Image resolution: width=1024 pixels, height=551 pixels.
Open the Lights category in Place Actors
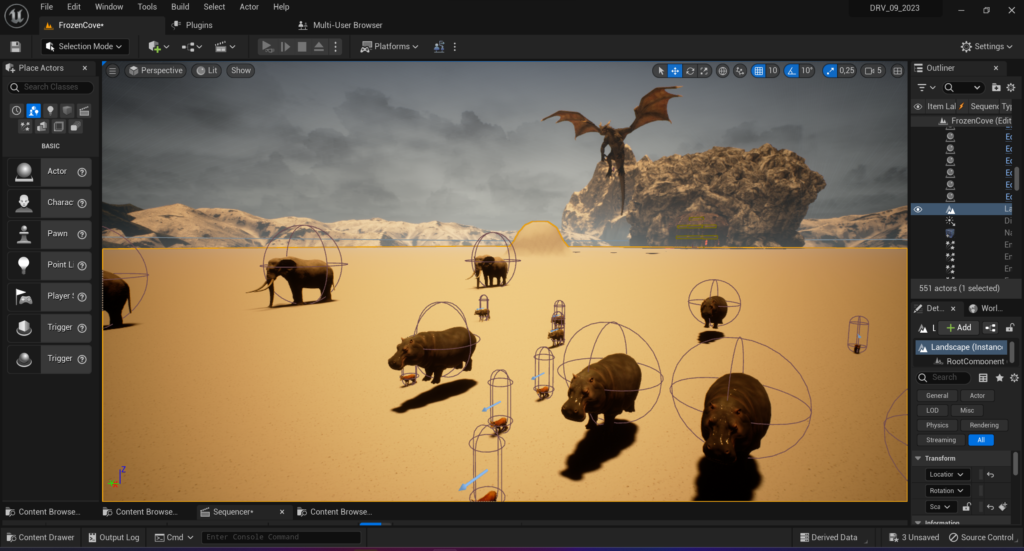pos(50,111)
